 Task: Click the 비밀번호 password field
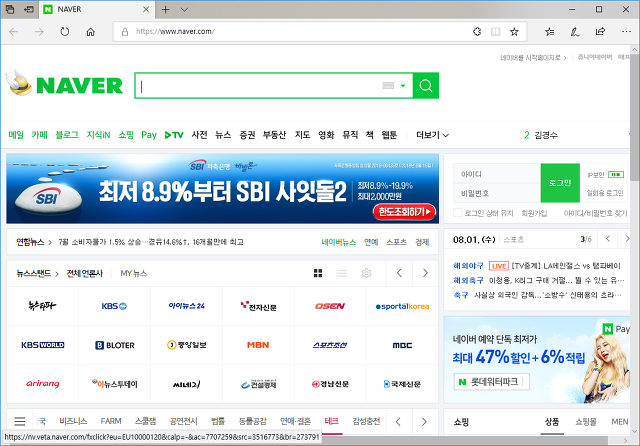497,193
